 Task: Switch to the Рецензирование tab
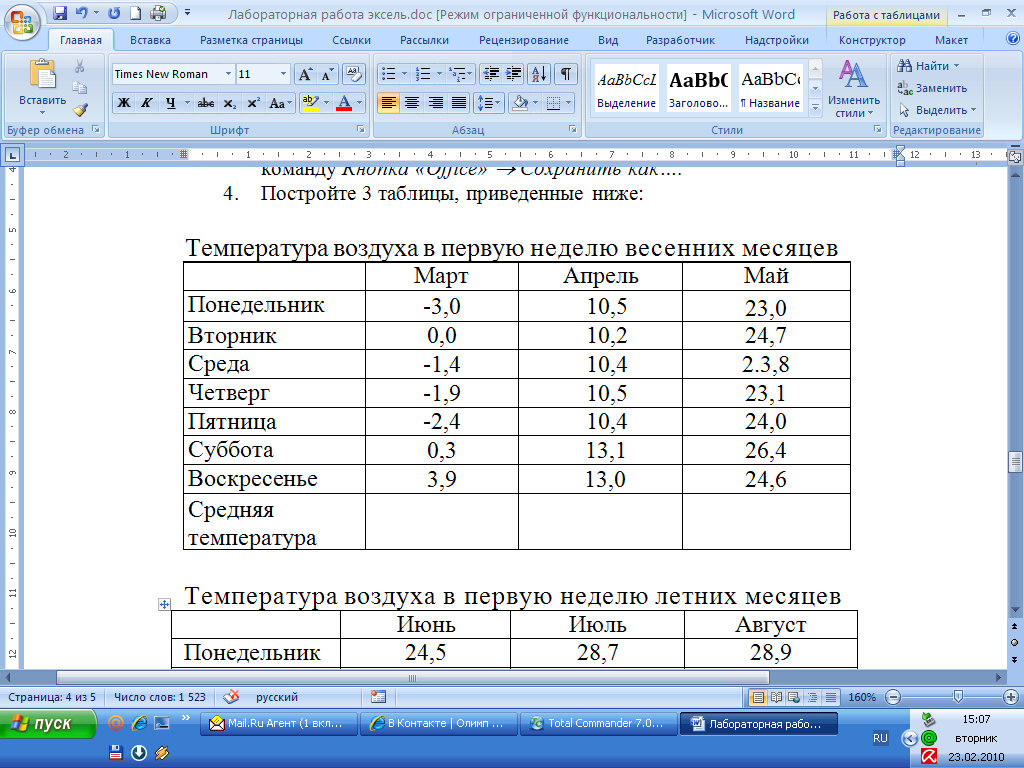pyautogui.click(x=524, y=40)
